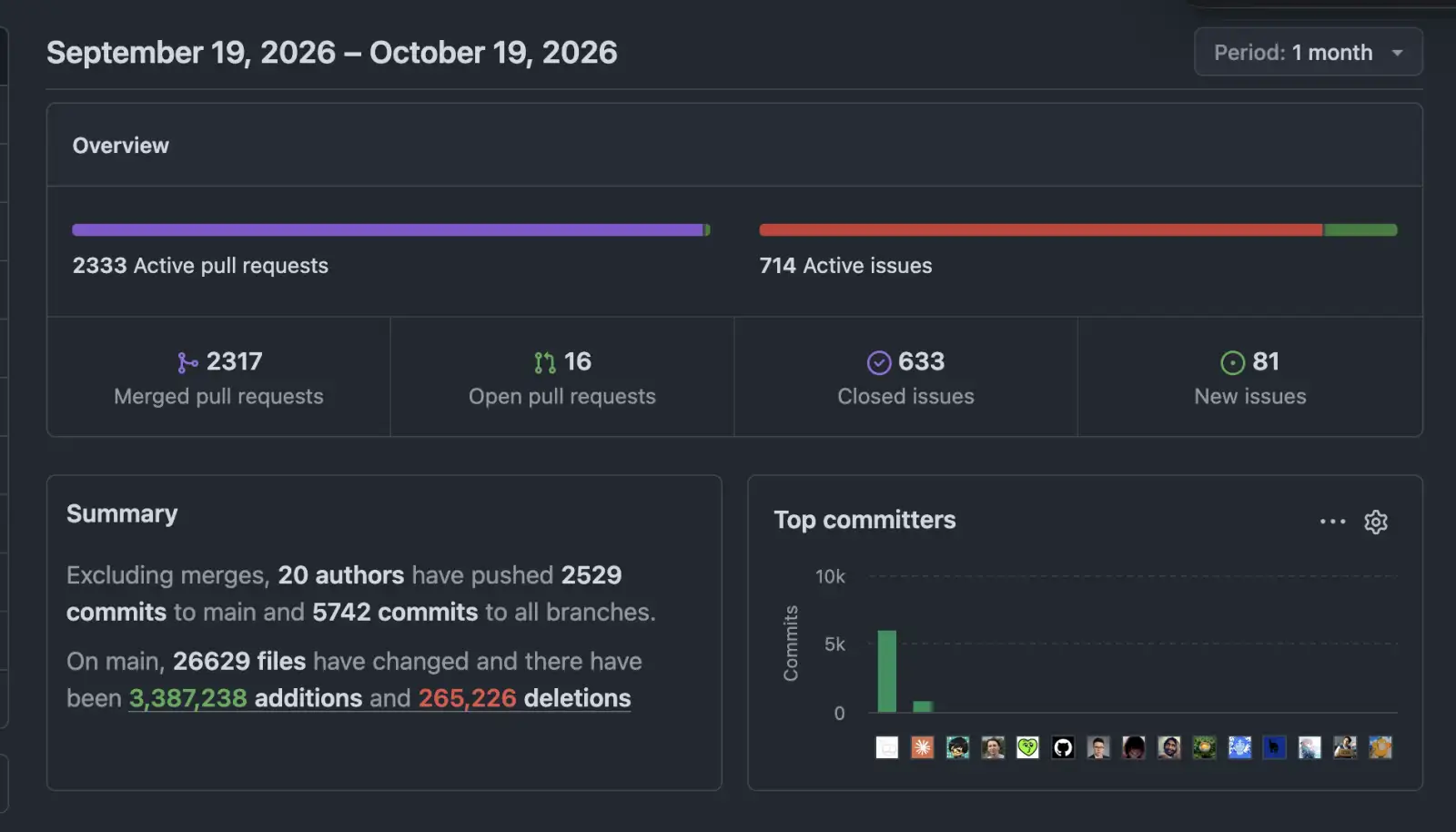Click the green new issue circle icon
The image size is (1456, 832).
(x=1232, y=363)
